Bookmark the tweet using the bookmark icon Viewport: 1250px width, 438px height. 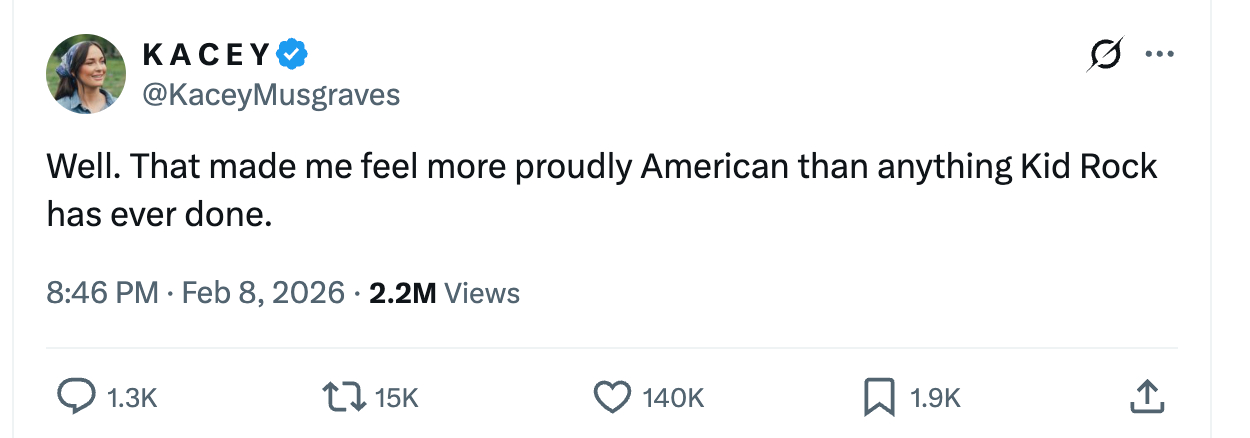pyautogui.click(x=879, y=397)
